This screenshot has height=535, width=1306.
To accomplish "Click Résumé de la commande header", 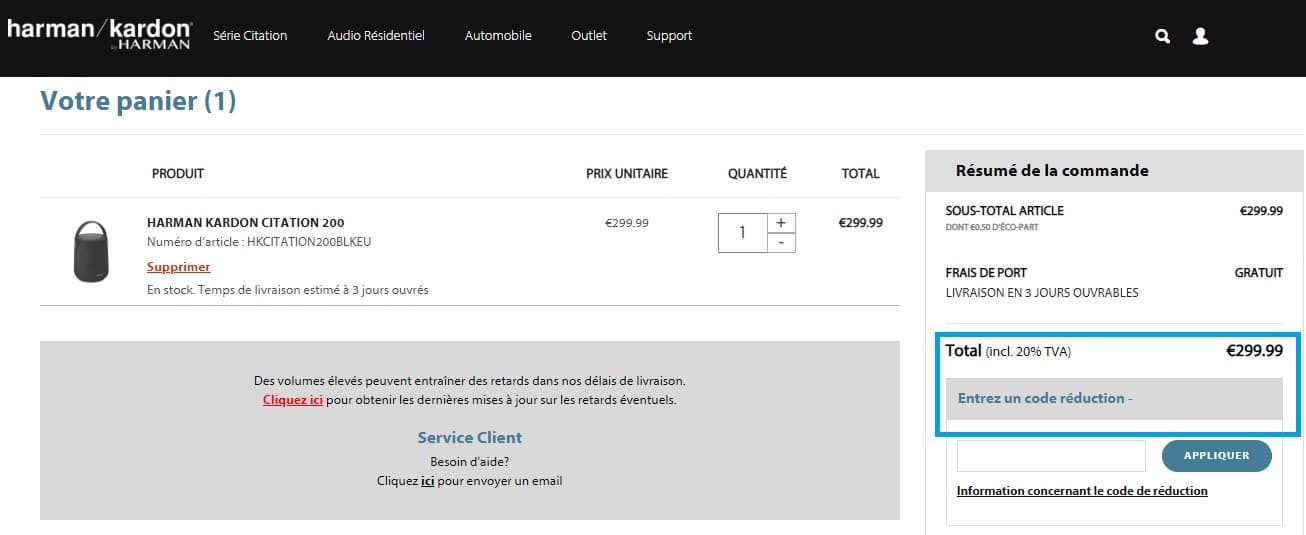I will [x=1052, y=171].
